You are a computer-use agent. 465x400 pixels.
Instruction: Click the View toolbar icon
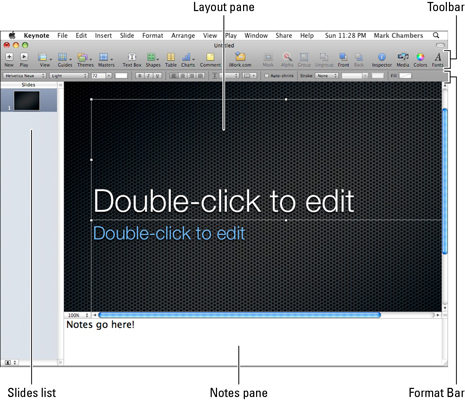click(43, 57)
